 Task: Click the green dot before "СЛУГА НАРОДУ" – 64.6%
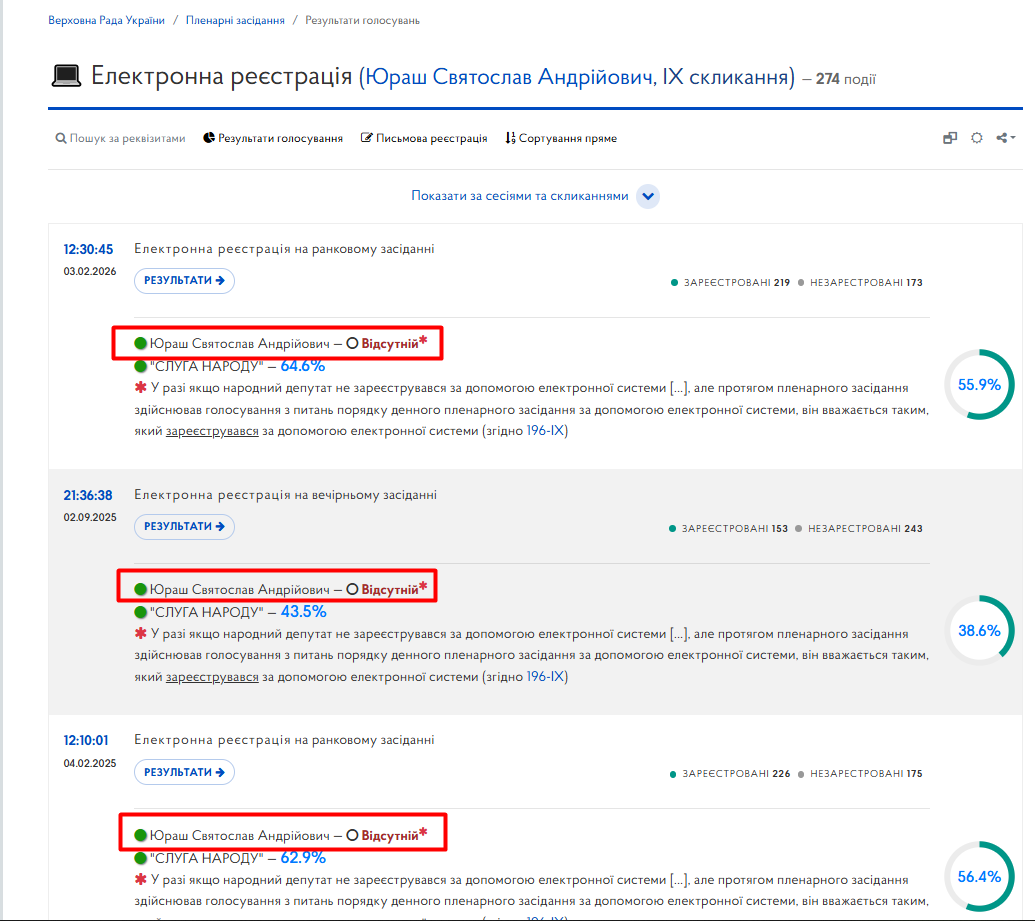141,366
